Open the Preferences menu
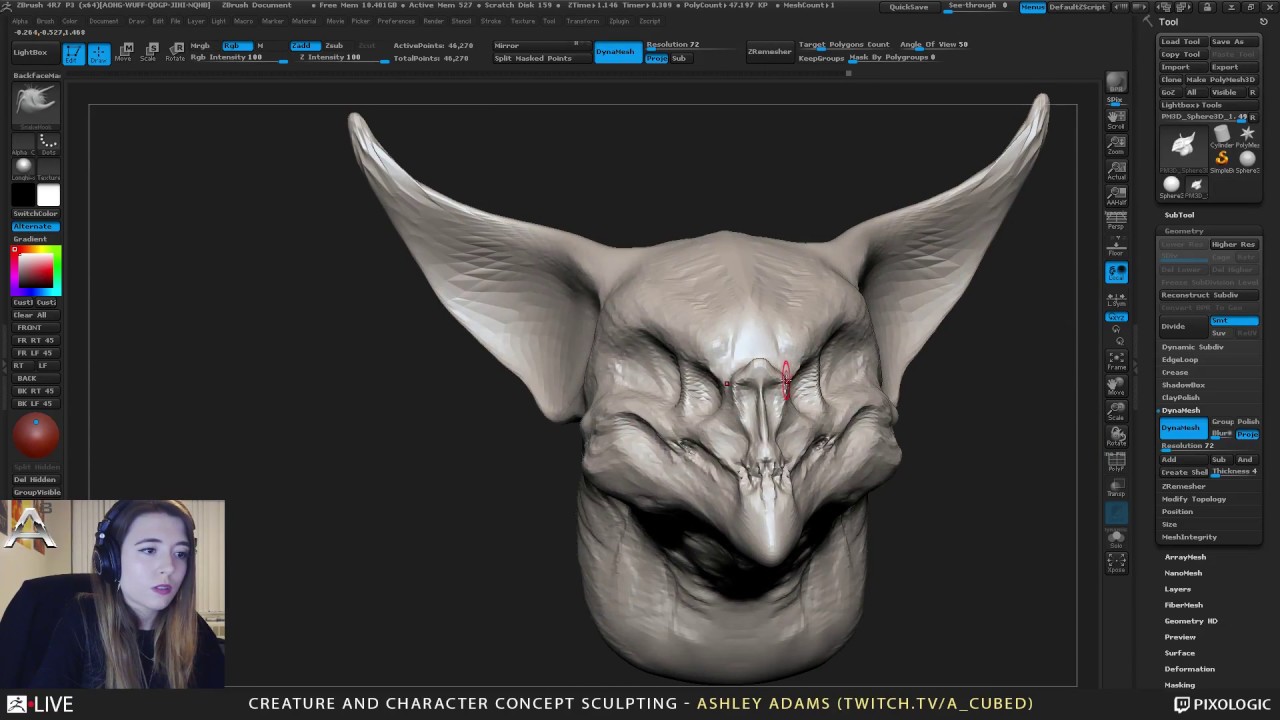Viewport: 1280px width, 720px height. [x=396, y=21]
